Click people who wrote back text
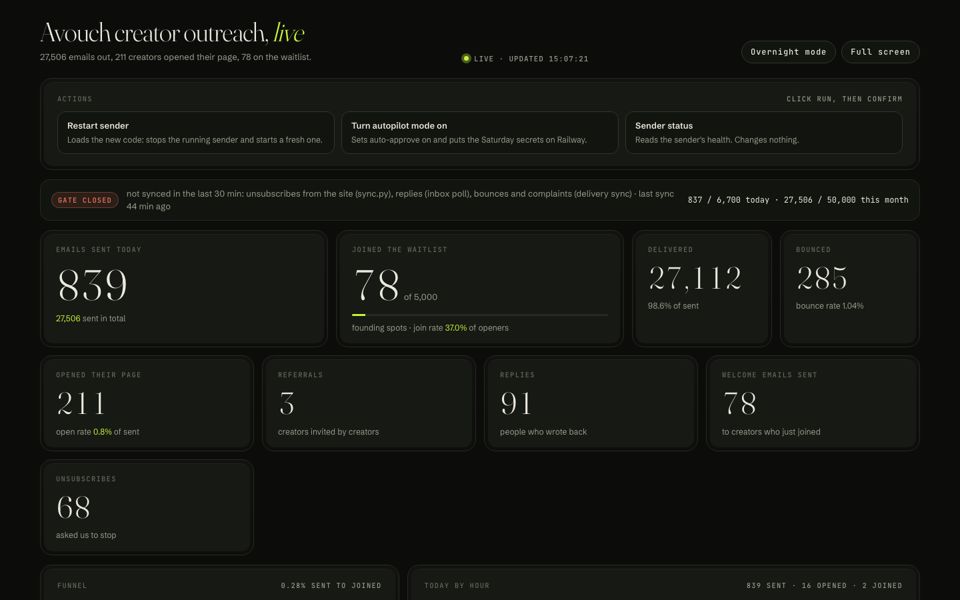This screenshot has width=960, height=600. click(543, 432)
